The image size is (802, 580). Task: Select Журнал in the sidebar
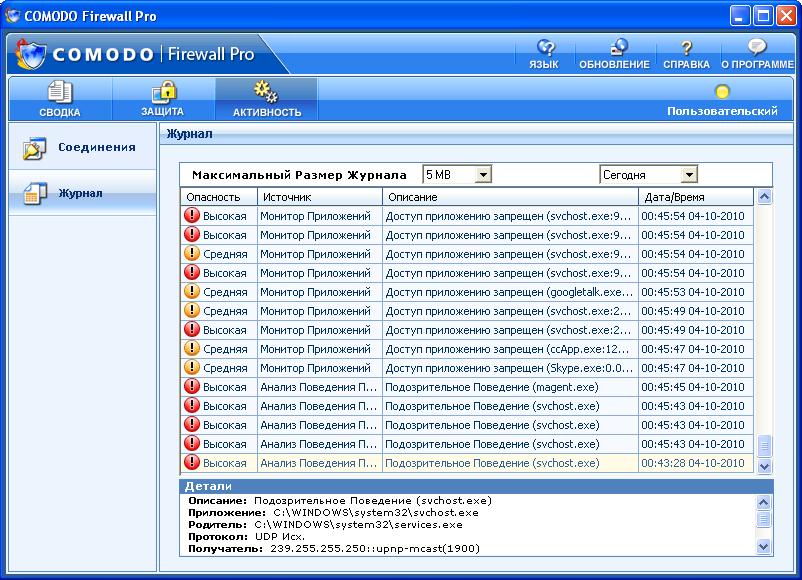coord(82,193)
